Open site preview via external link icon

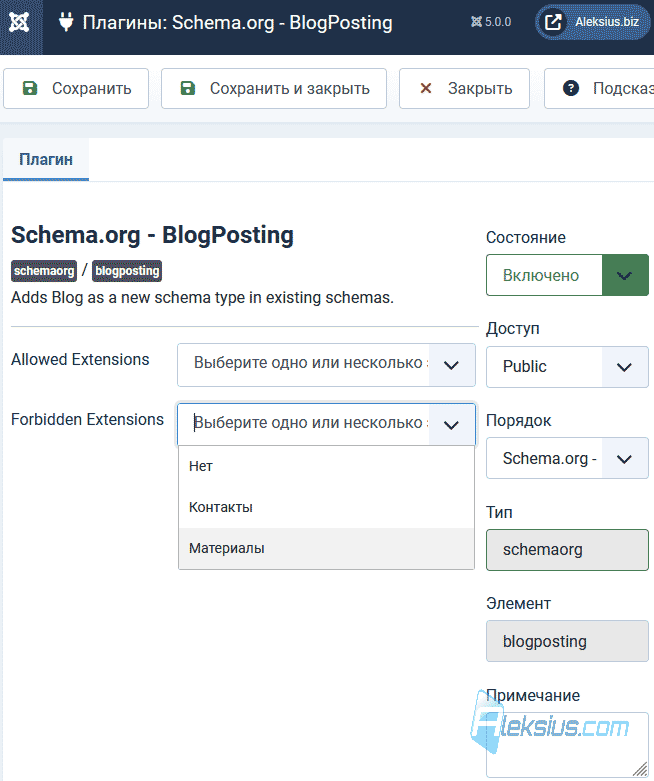click(x=553, y=22)
